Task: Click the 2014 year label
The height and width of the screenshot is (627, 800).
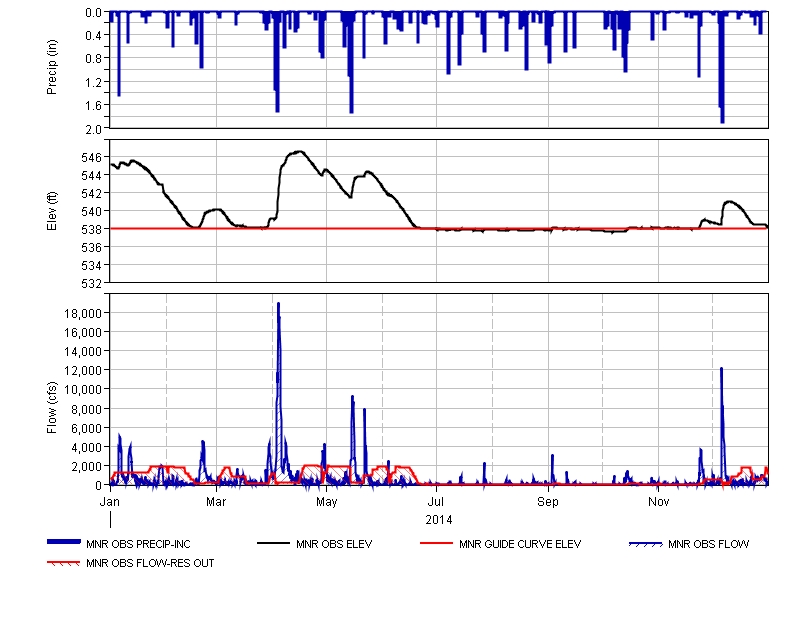Action: click(439, 520)
